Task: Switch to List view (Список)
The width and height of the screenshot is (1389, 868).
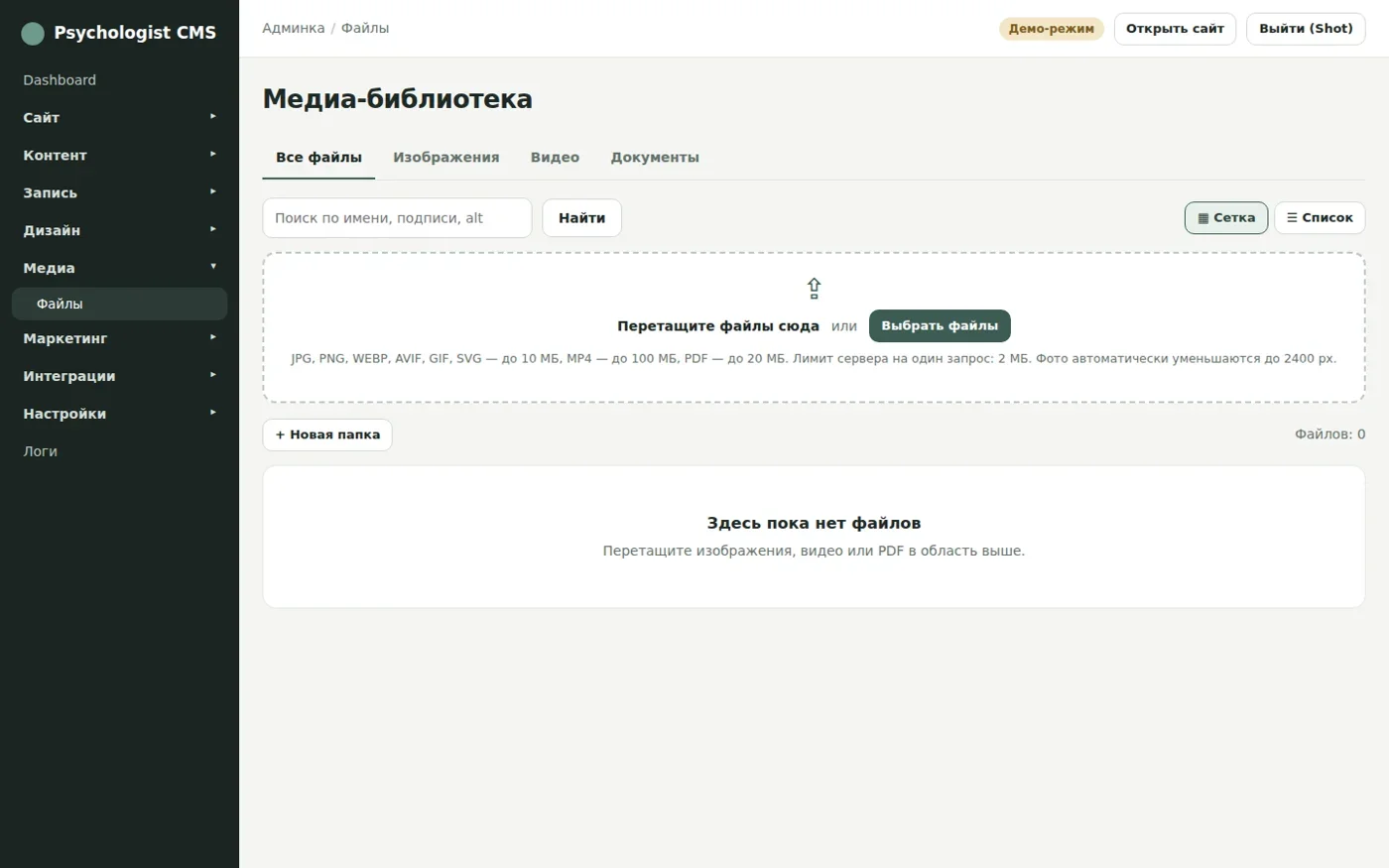Action: click(x=1320, y=218)
